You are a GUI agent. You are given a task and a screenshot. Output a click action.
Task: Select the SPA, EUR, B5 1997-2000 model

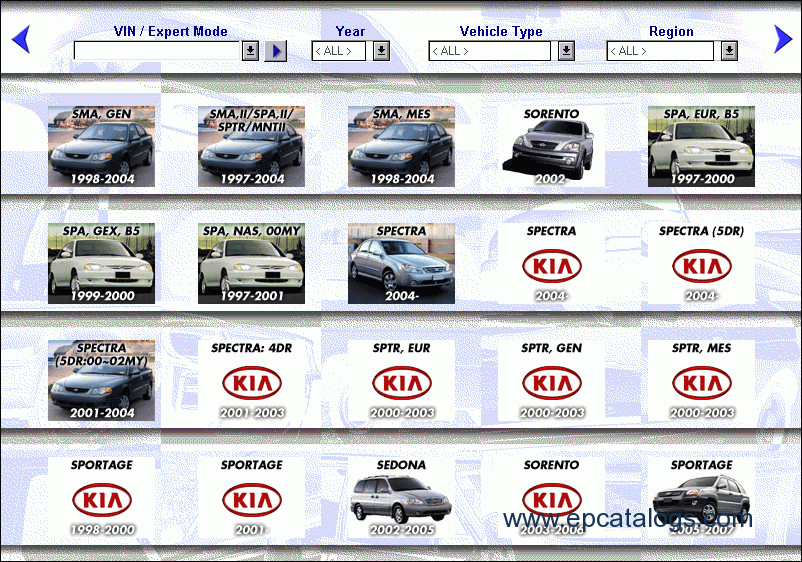(701, 146)
